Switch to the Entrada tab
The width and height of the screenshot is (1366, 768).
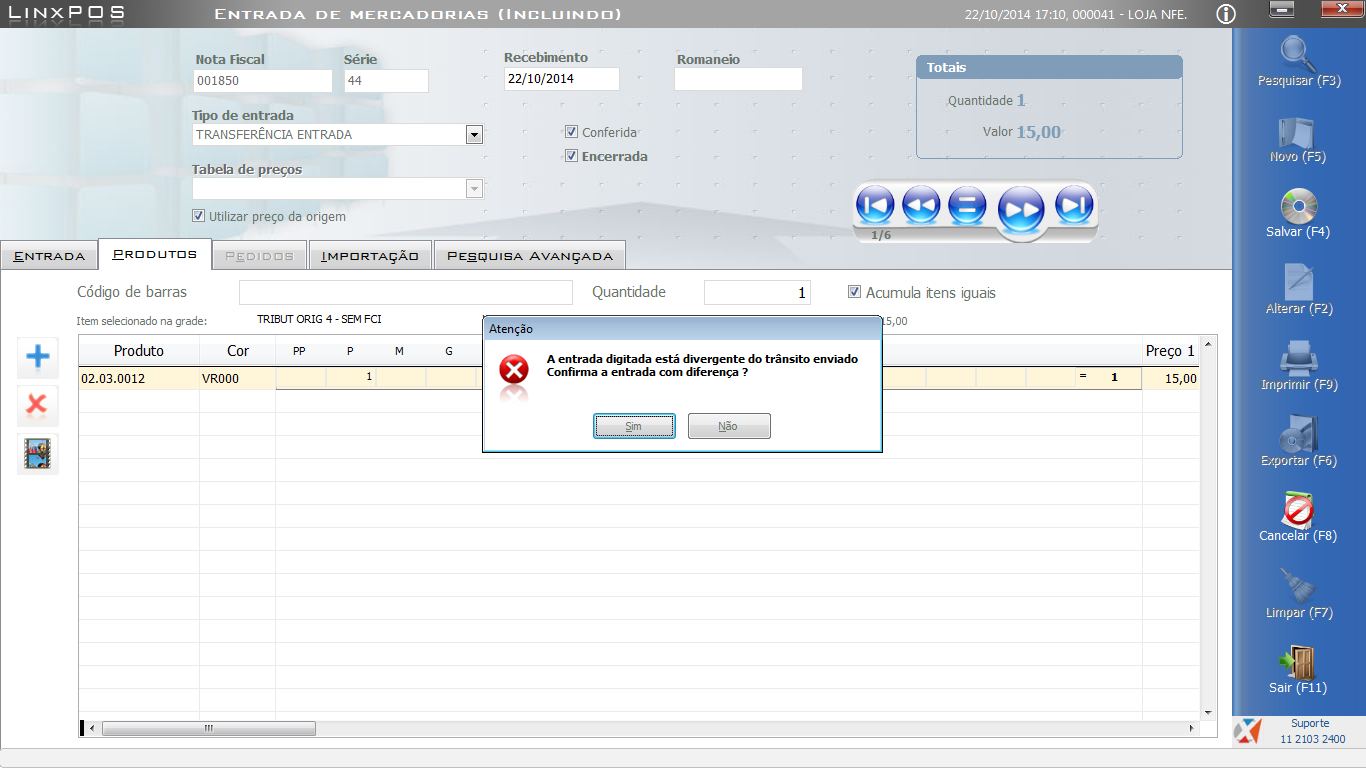coord(49,256)
